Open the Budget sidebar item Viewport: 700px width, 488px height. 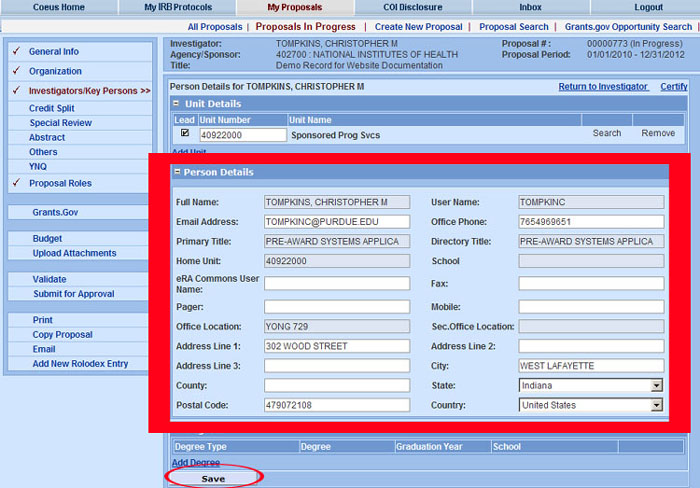click(x=47, y=239)
